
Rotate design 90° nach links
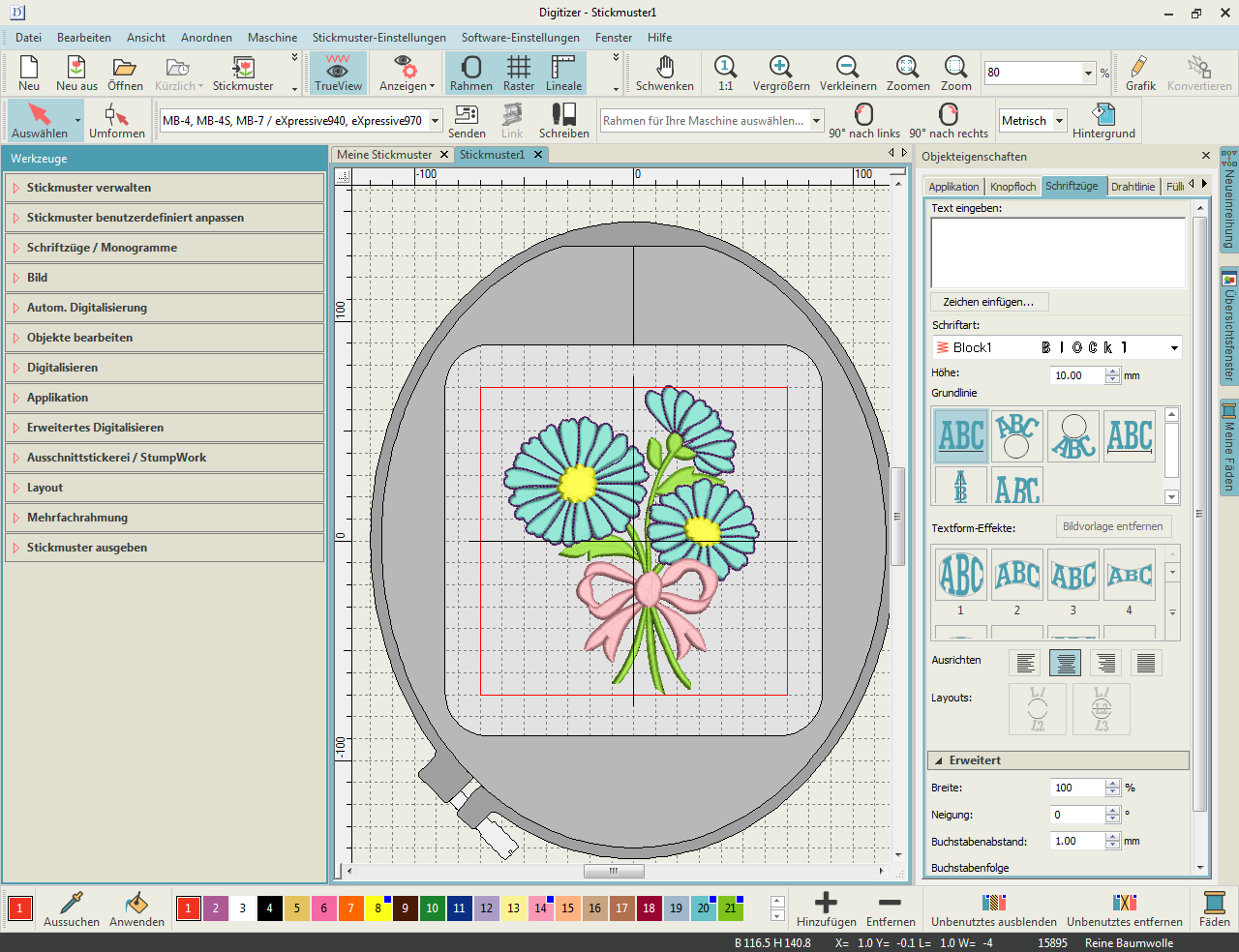click(x=863, y=121)
